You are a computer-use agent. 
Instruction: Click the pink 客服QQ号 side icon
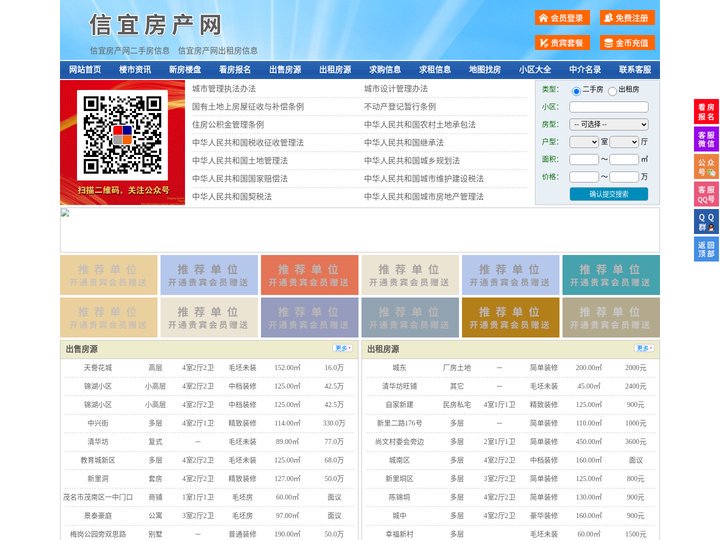pyautogui.click(x=706, y=194)
